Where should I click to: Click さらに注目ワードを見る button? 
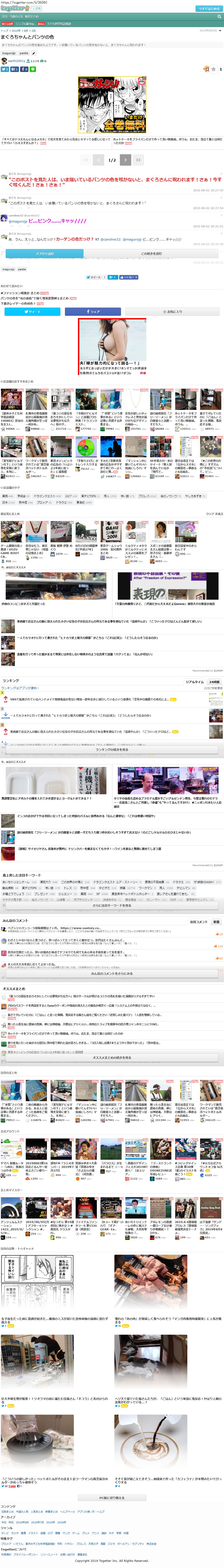(x=112, y=905)
